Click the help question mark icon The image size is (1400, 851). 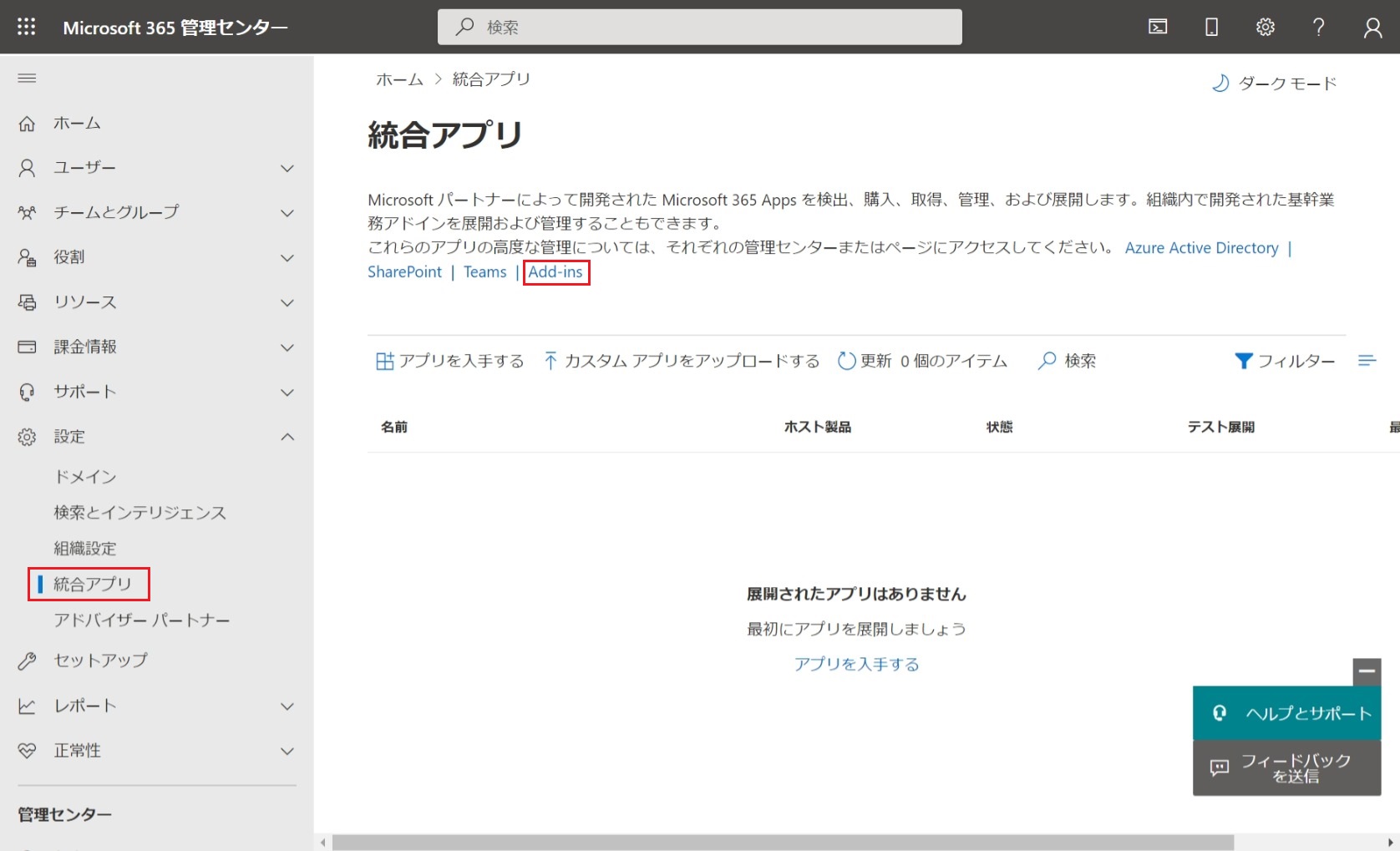pyautogui.click(x=1318, y=27)
